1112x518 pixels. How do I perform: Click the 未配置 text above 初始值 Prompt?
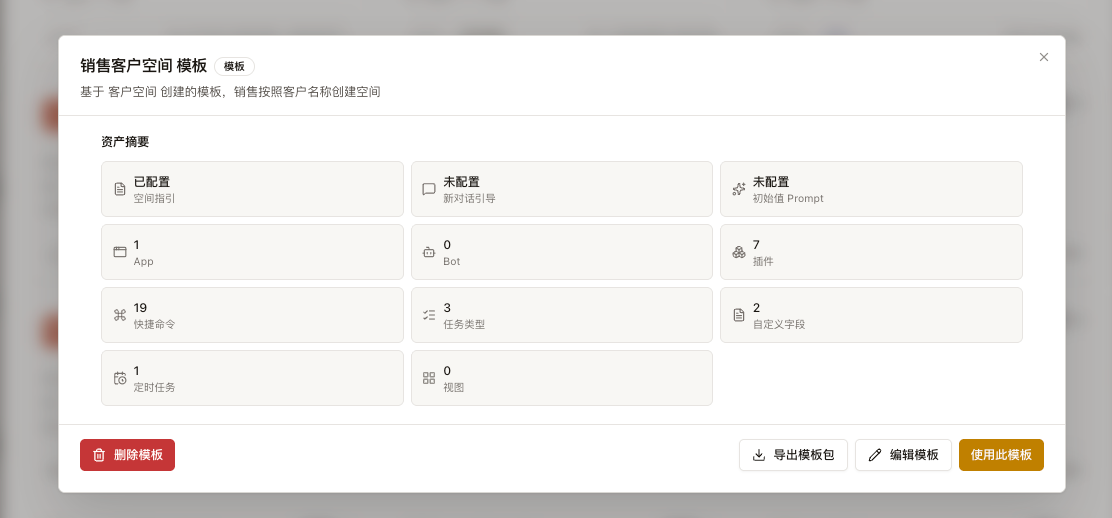[771, 182]
